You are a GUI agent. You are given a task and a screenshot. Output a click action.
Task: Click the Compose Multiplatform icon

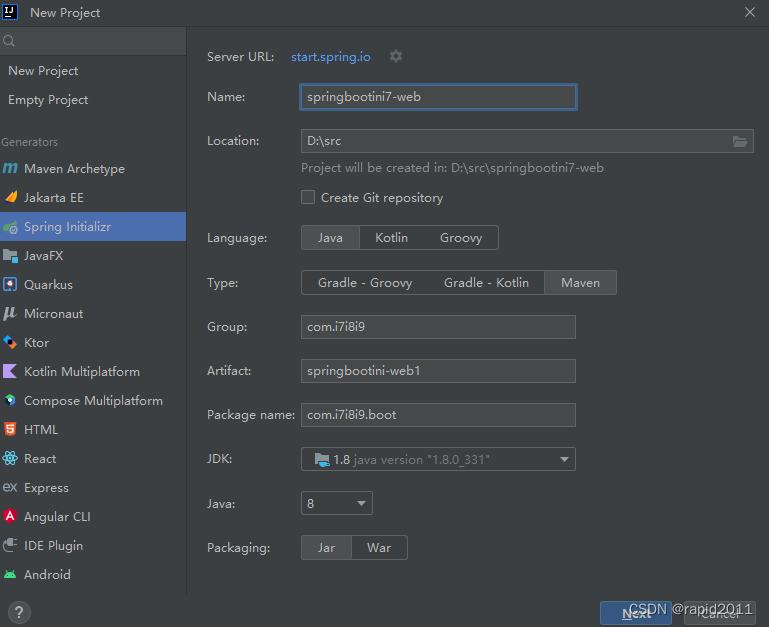[10, 400]
